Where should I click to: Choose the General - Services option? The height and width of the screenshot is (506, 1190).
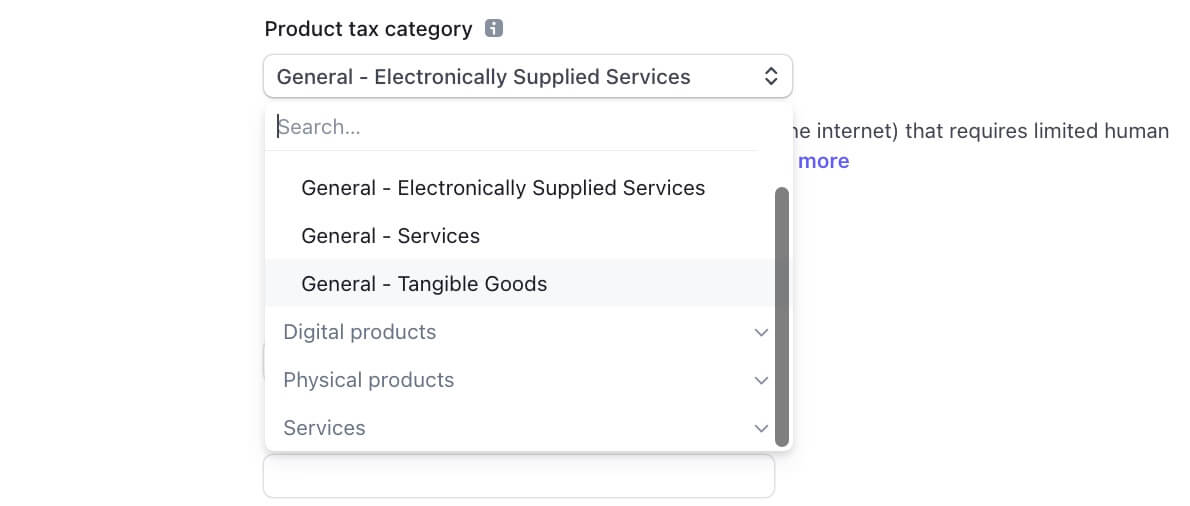pos(520,236)
